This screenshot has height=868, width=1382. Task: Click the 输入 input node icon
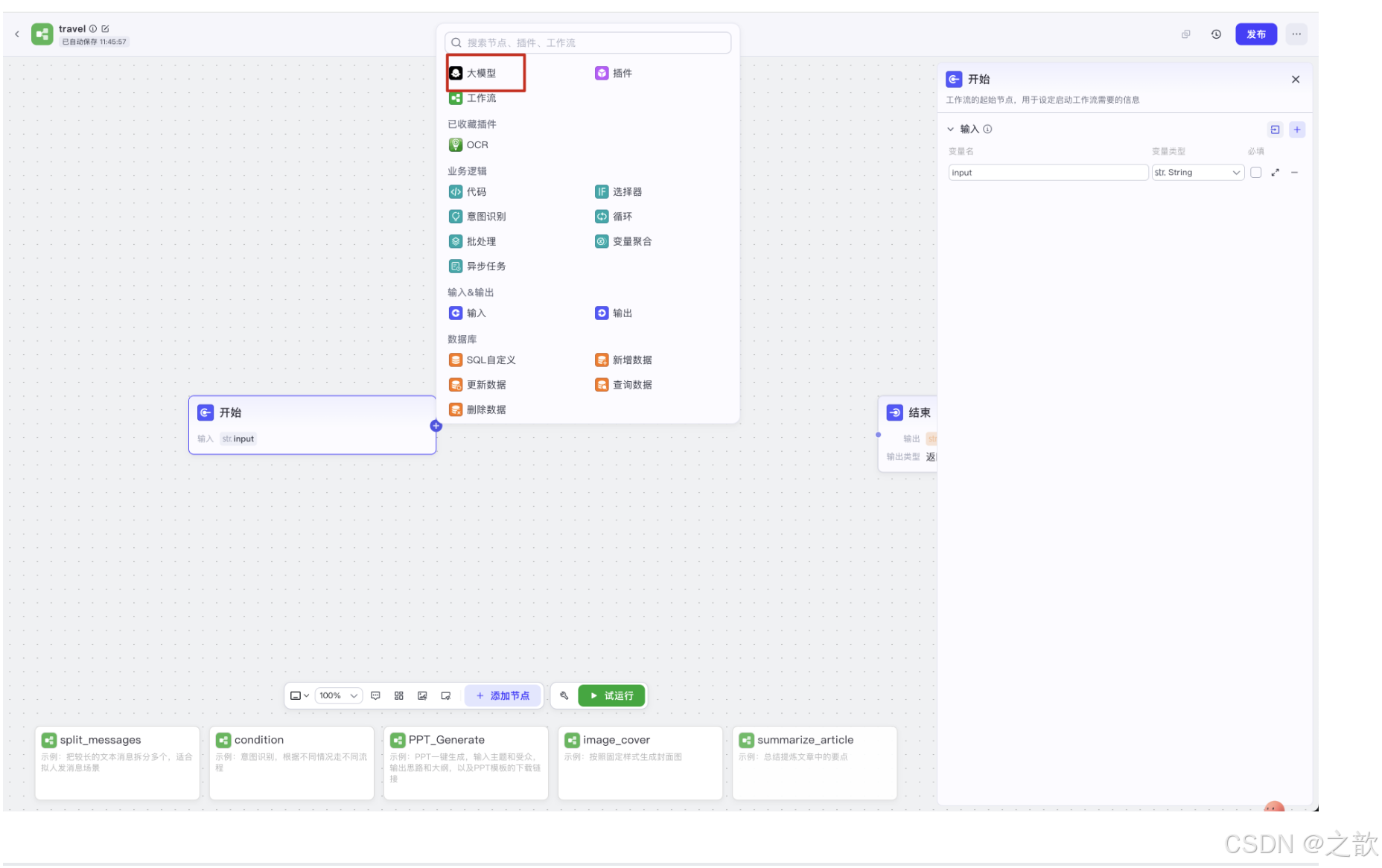456,313
